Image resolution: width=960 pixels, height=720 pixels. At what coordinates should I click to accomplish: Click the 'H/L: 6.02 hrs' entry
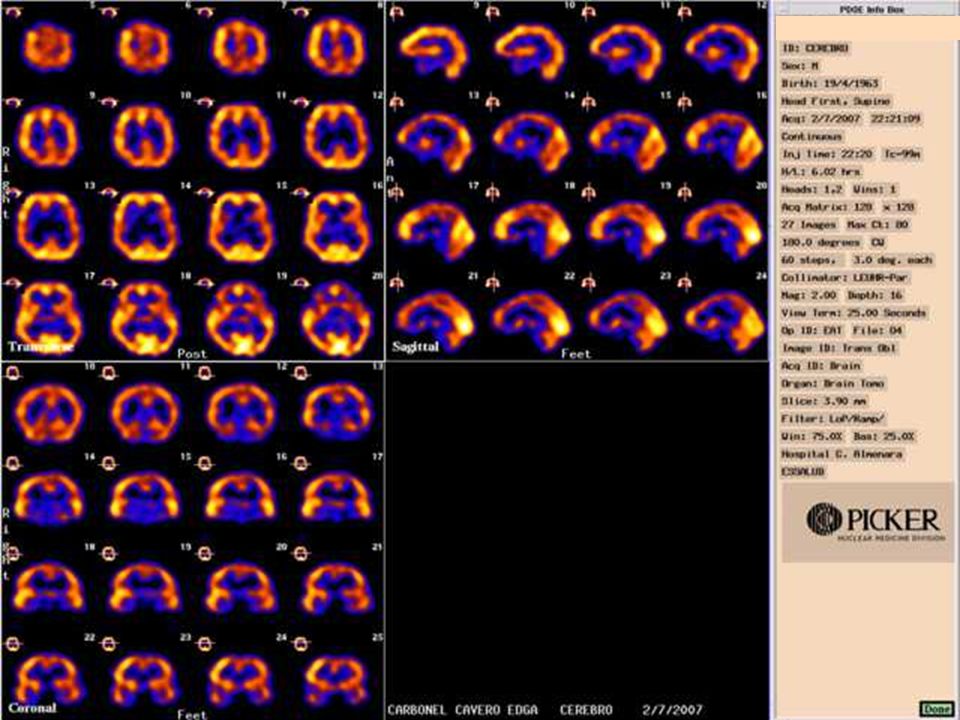tap(821, 172)
